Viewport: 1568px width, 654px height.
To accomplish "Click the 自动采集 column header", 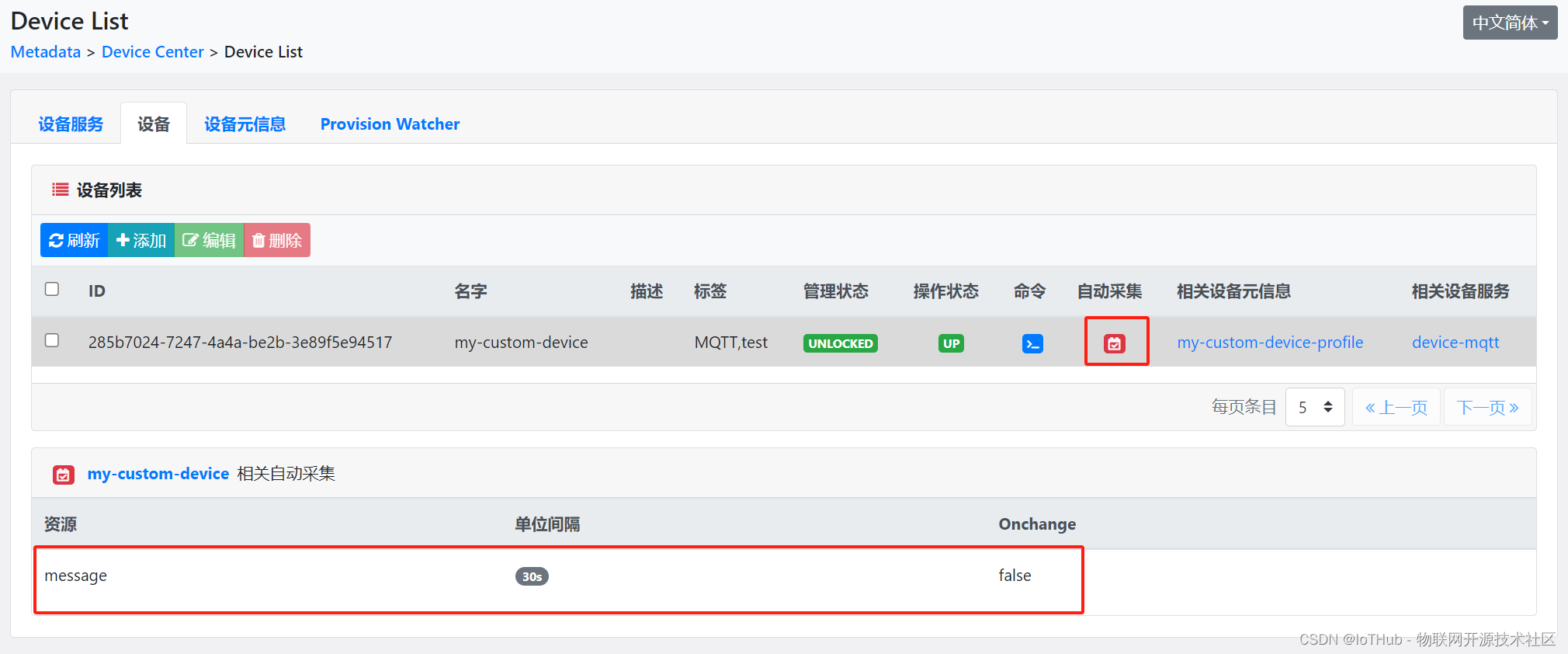I will pyautogui.click(x=1110, y=291).
